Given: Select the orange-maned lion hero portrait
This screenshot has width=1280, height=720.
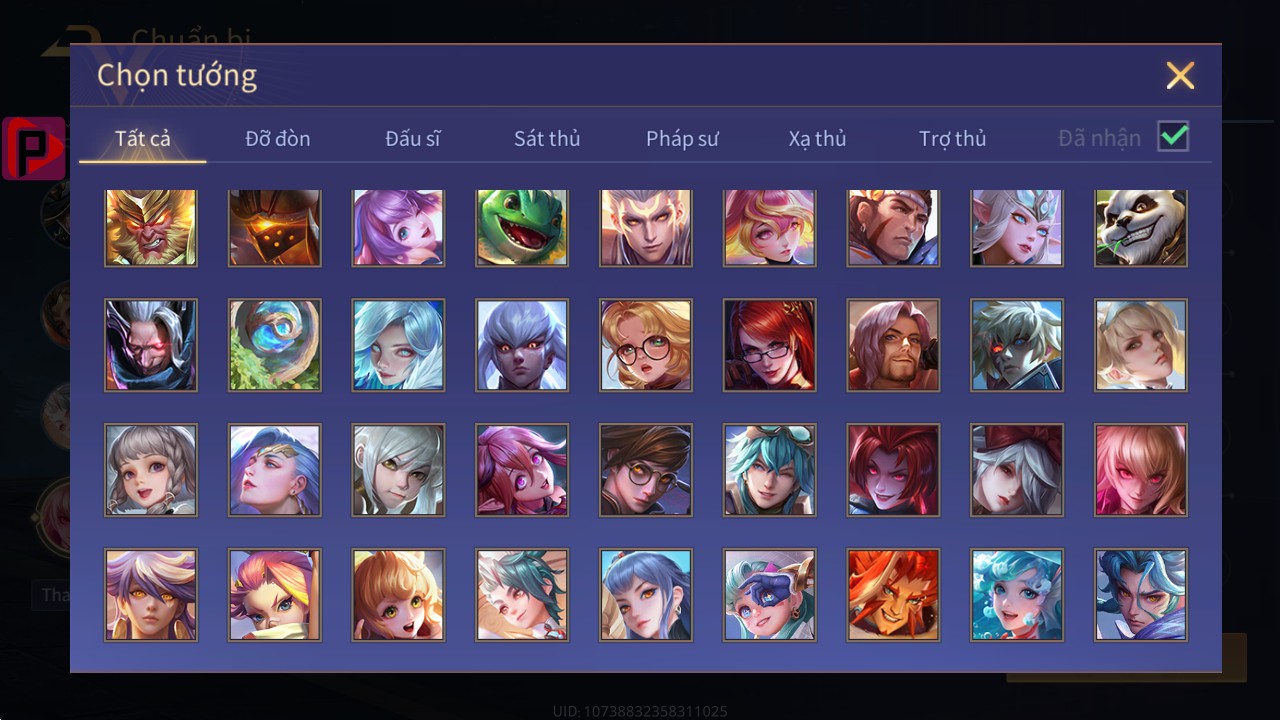Looking at the screenshot, I should tap(893, 595).
